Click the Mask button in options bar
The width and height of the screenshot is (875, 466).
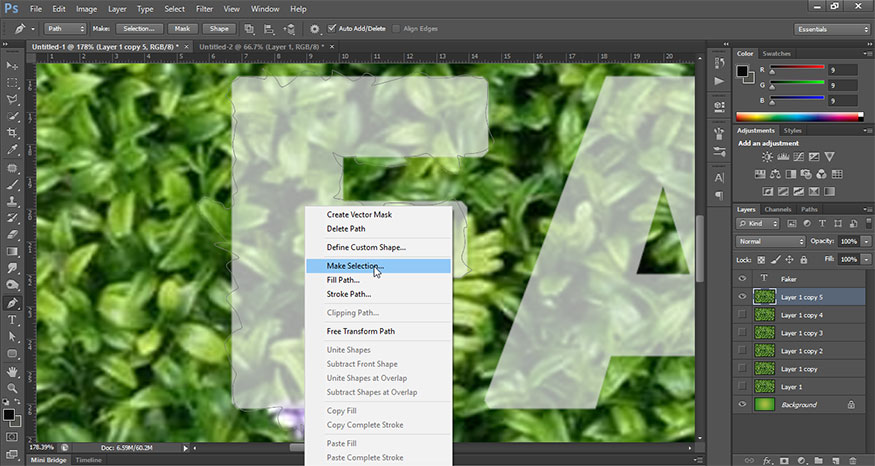tap(182, 29)
